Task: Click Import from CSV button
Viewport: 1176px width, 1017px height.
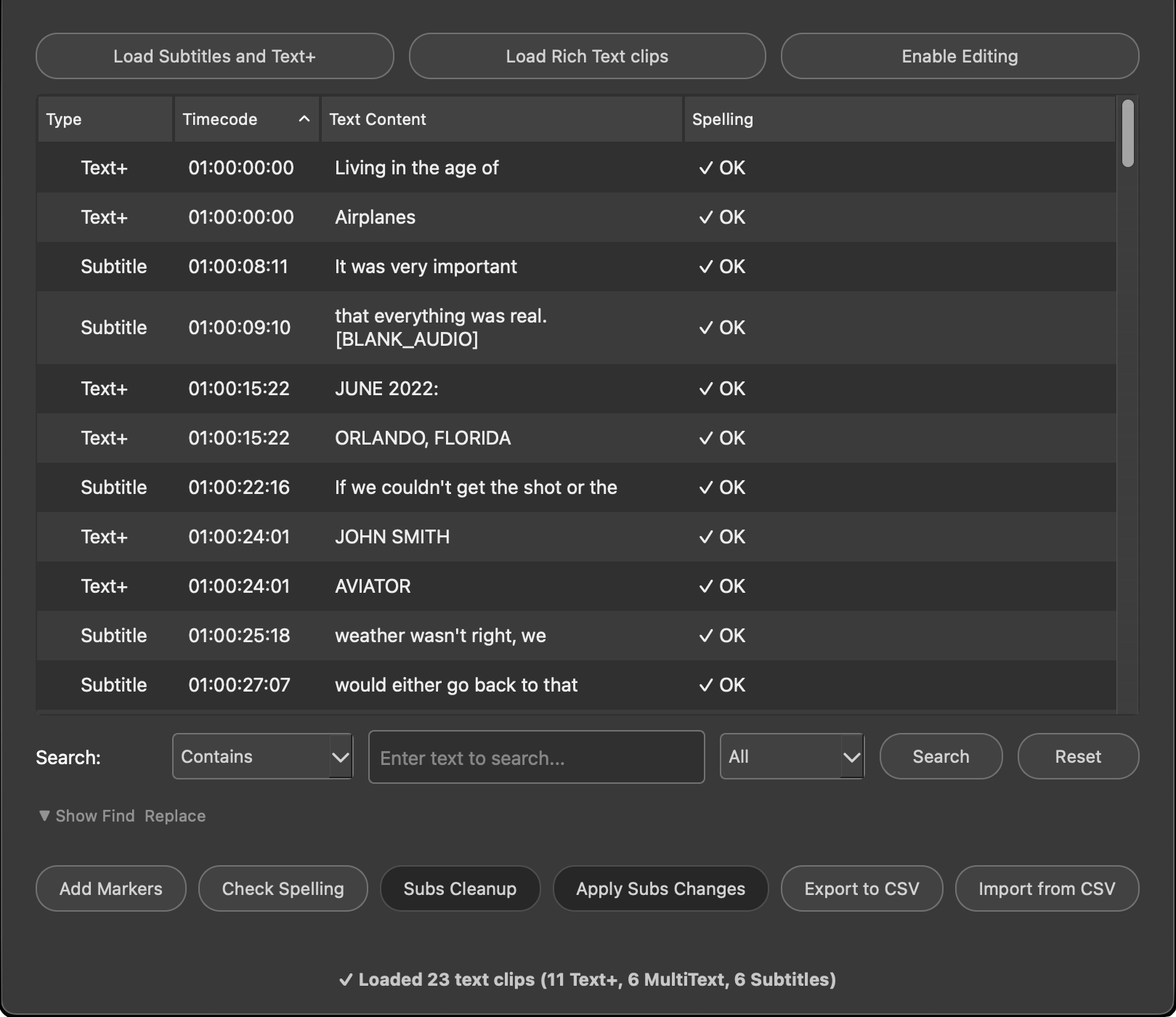Action: (x=1047, y=888)
